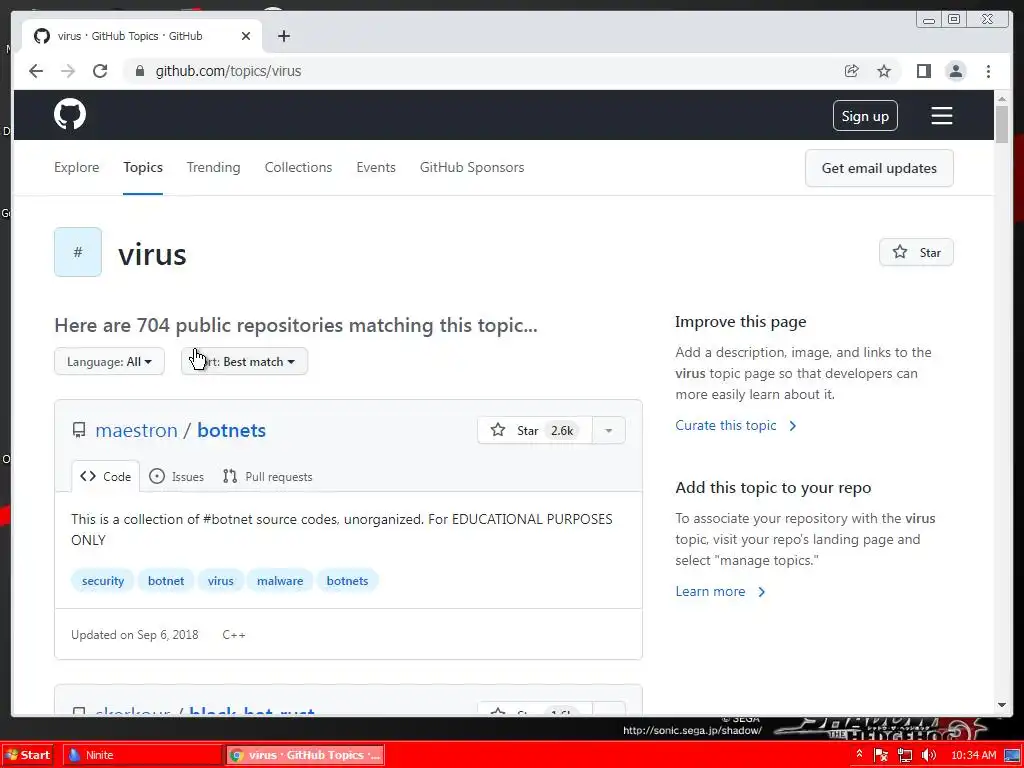1024x768 pixels.
Task: Click the malware topic tag
Action: 280,581
